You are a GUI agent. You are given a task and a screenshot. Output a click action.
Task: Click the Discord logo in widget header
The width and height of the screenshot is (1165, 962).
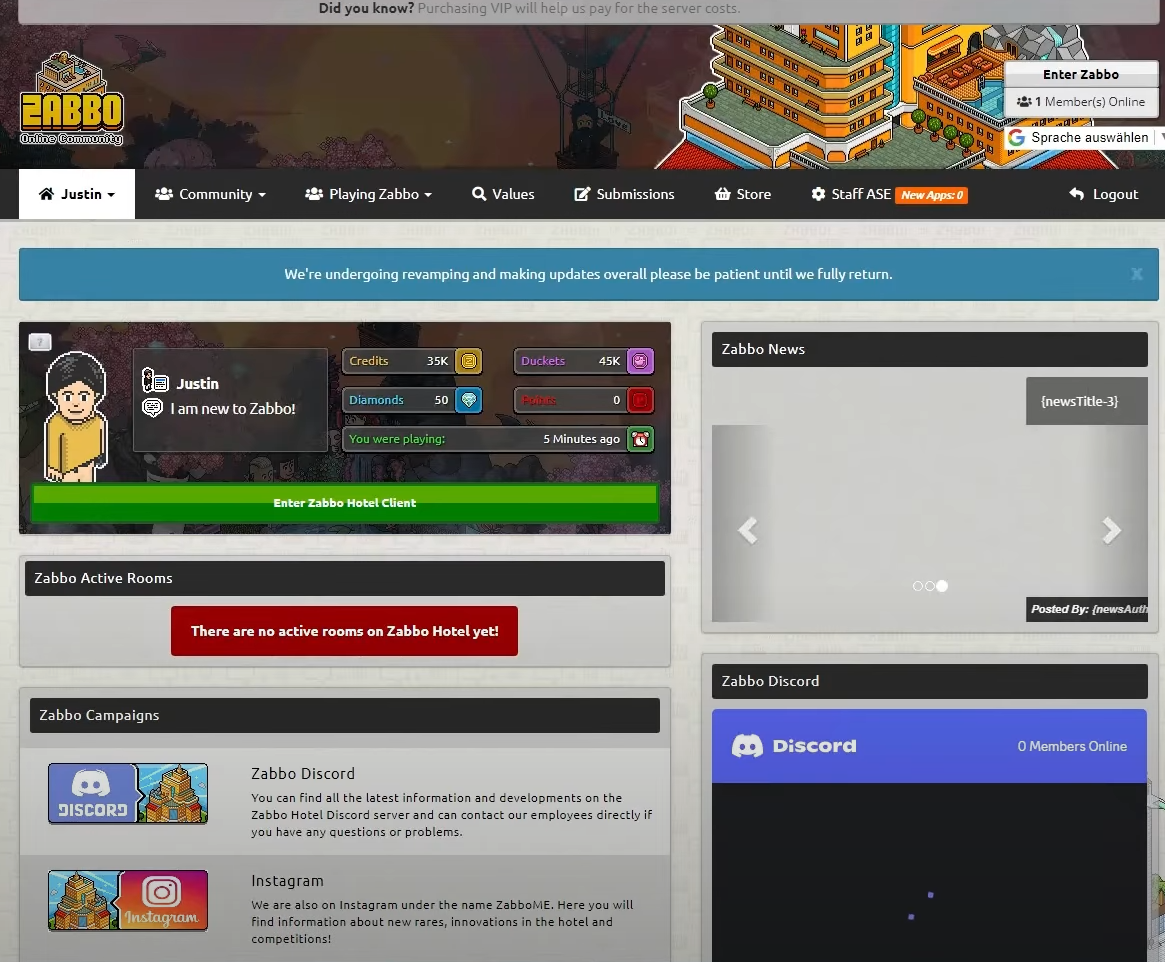(x=794, y=746)
